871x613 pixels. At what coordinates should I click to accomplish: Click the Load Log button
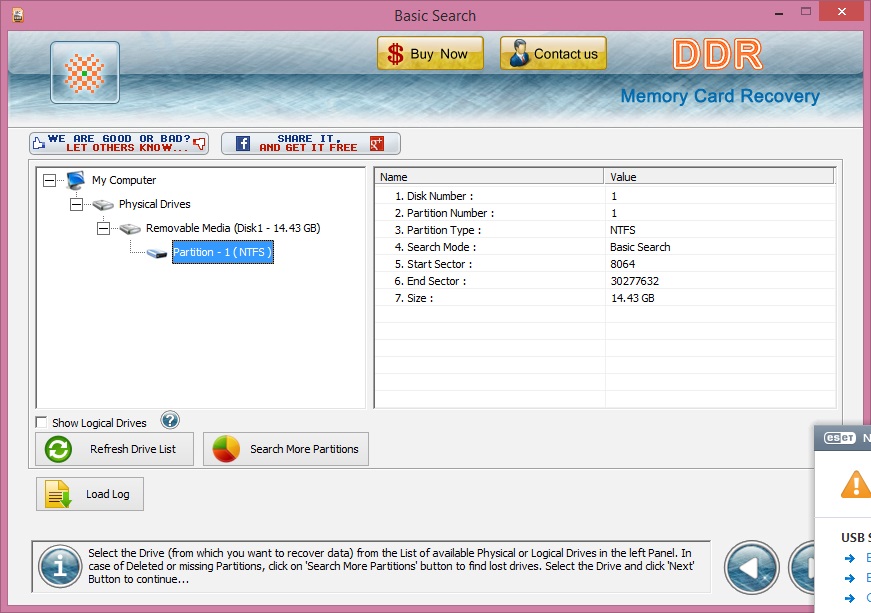coord(90,494)
